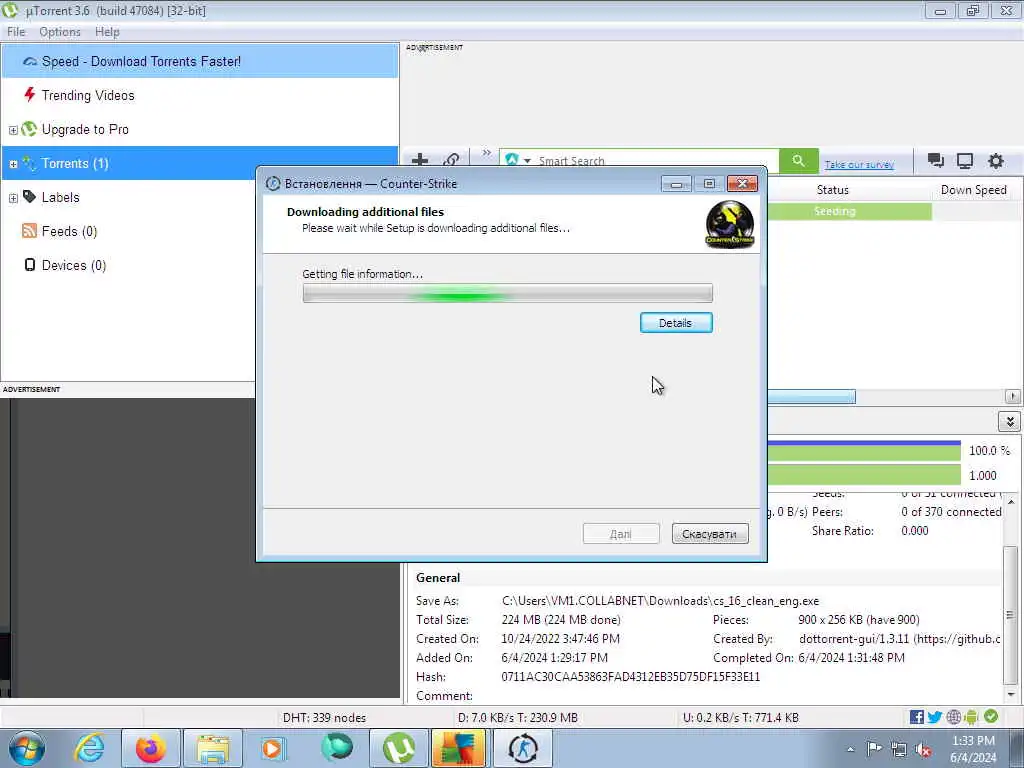The width and height of the screenshot is (1024, 768).
Task: Click the horizontal scrollbar in torrent list
Action: click(811, 396)
